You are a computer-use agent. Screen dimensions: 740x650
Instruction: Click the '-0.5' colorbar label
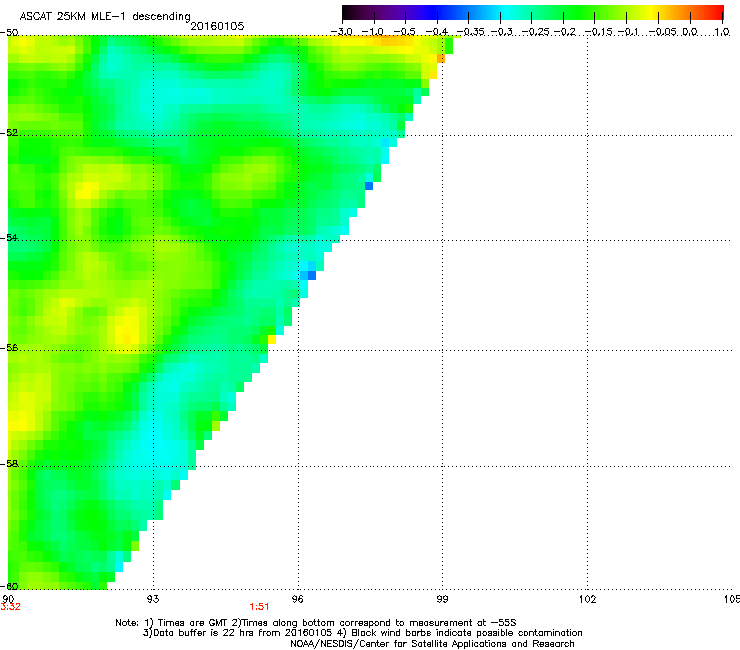coord(404,32)
